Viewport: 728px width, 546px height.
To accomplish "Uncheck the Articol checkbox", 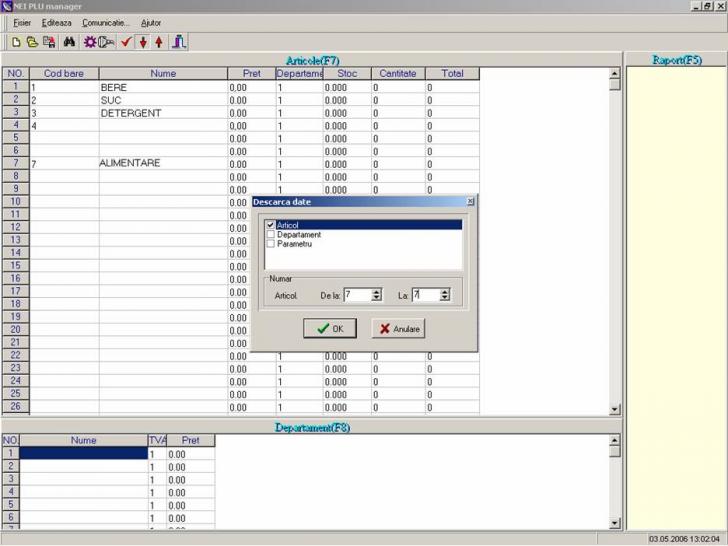I will [271, 225].
